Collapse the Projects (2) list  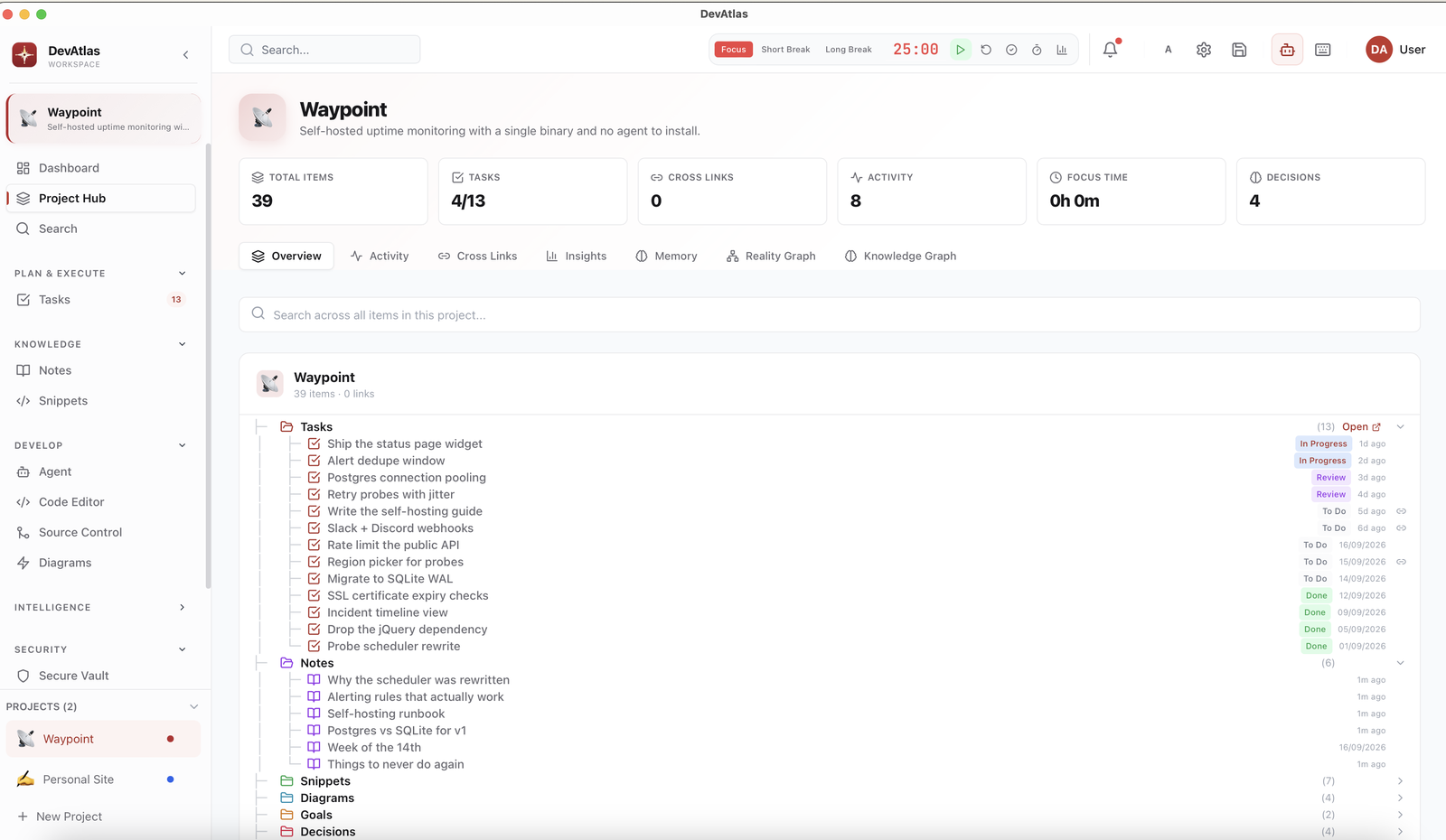tap(193, 706)
